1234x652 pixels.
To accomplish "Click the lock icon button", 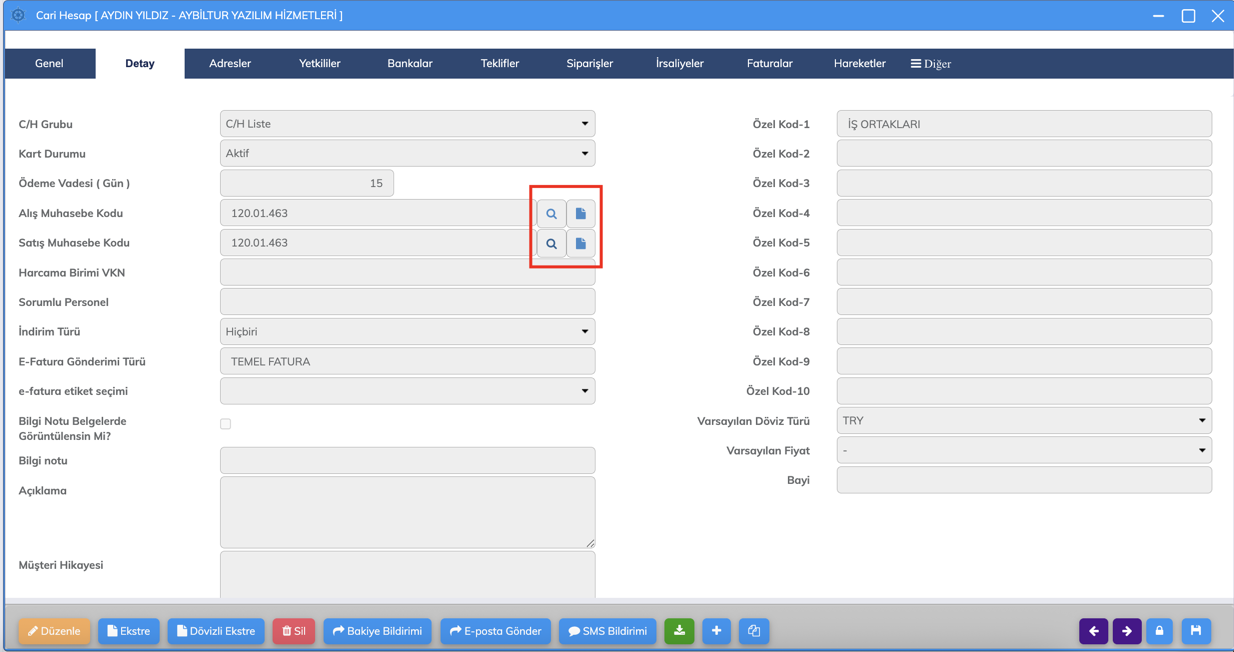I will click(1160, 631).
